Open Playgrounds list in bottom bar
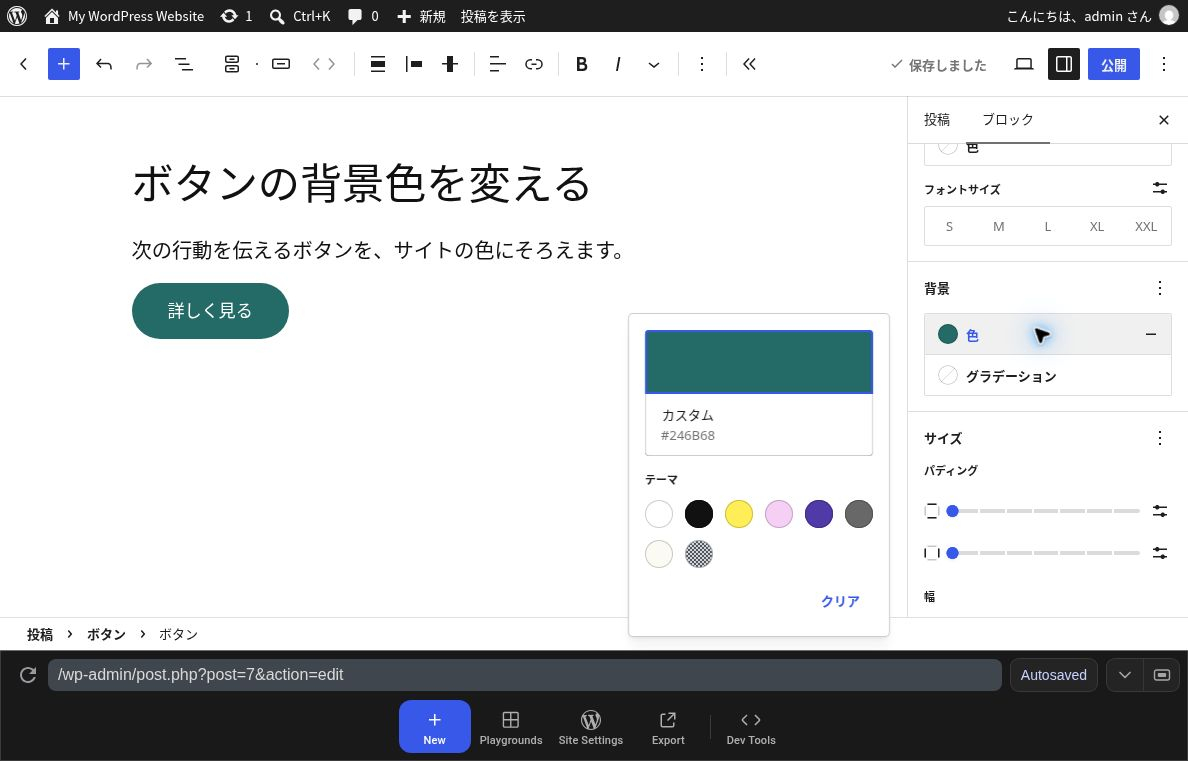 click(511, 727)
